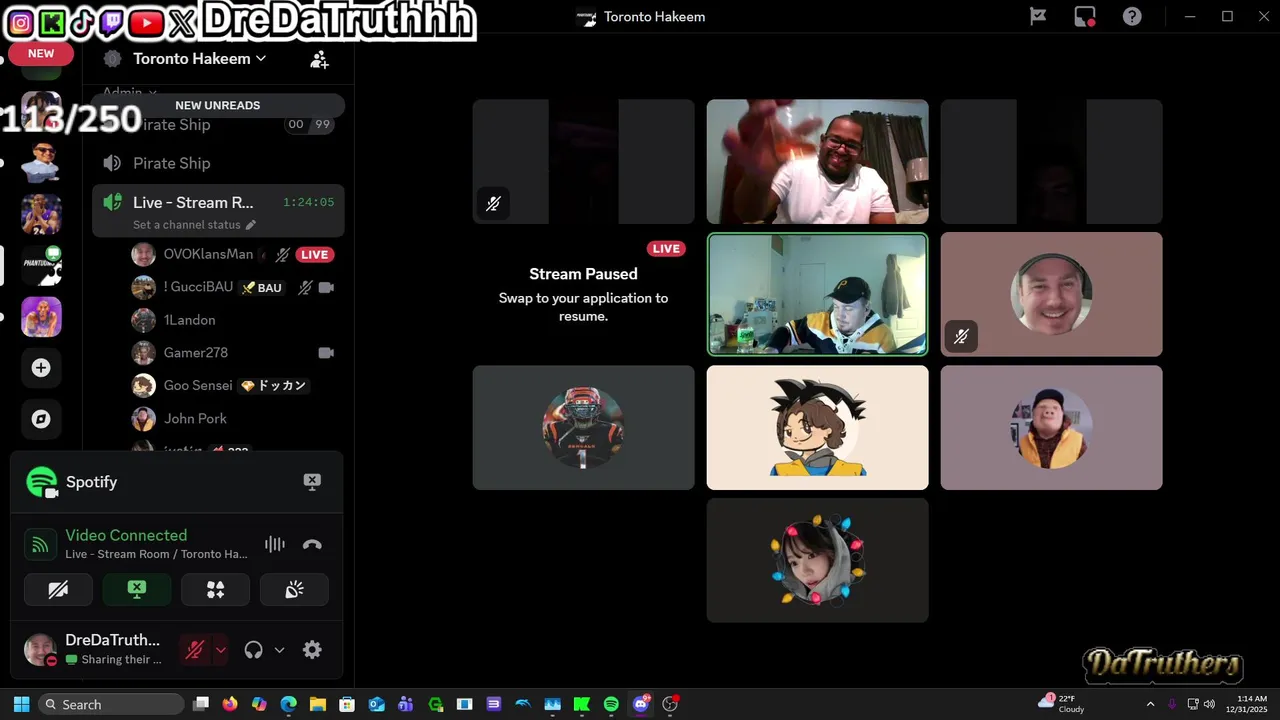Viewport: 1280px width, 720px height.
Task: Disconnect from voice with hang-up icon
Action: click(312, 545)
